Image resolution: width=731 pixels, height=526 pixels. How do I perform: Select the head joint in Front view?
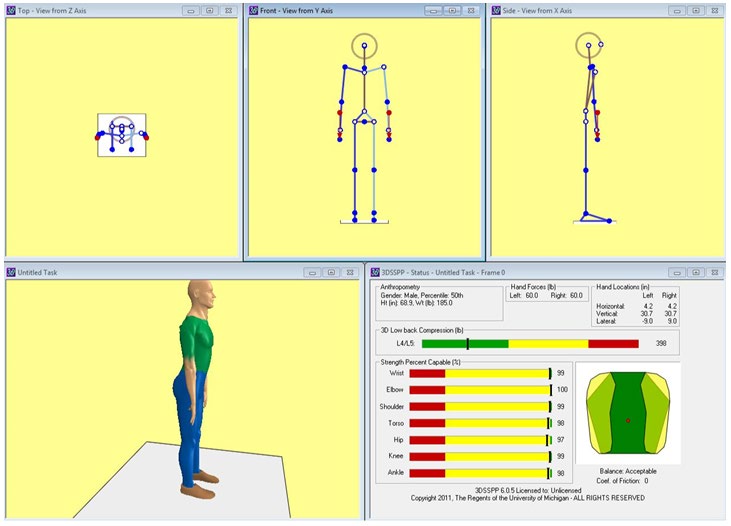coord(364,46)
